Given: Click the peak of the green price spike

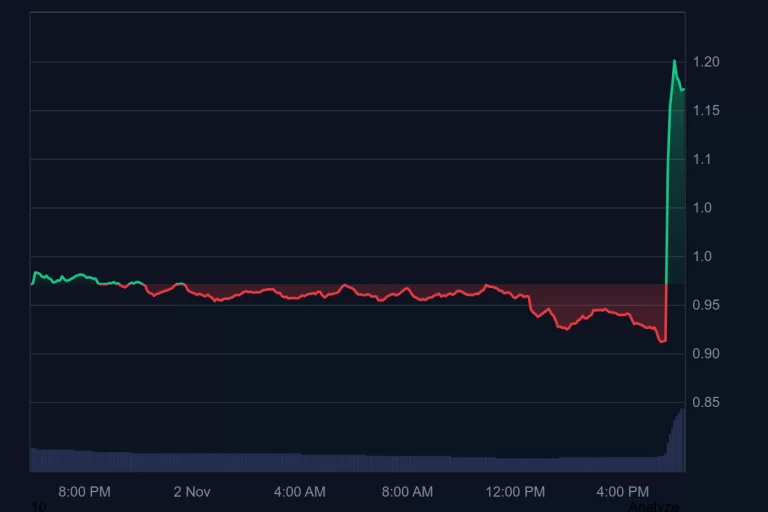Looking at the screenshot, I should [x=674, y=61].
